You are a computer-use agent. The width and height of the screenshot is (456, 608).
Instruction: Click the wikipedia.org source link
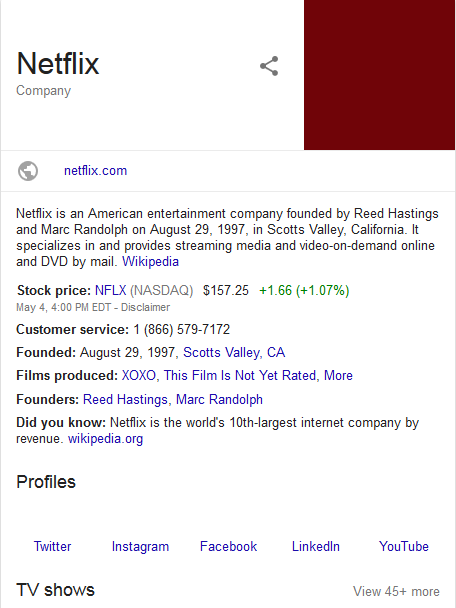coord(105,439)
